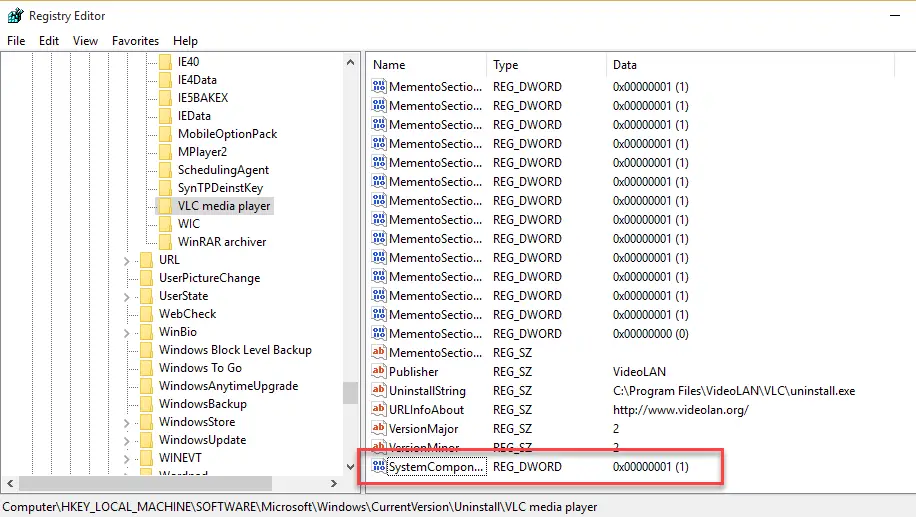The width and height of the screenshot is (916, 517).
Task: Select the VersionMajor value icon
Action: 379,429
